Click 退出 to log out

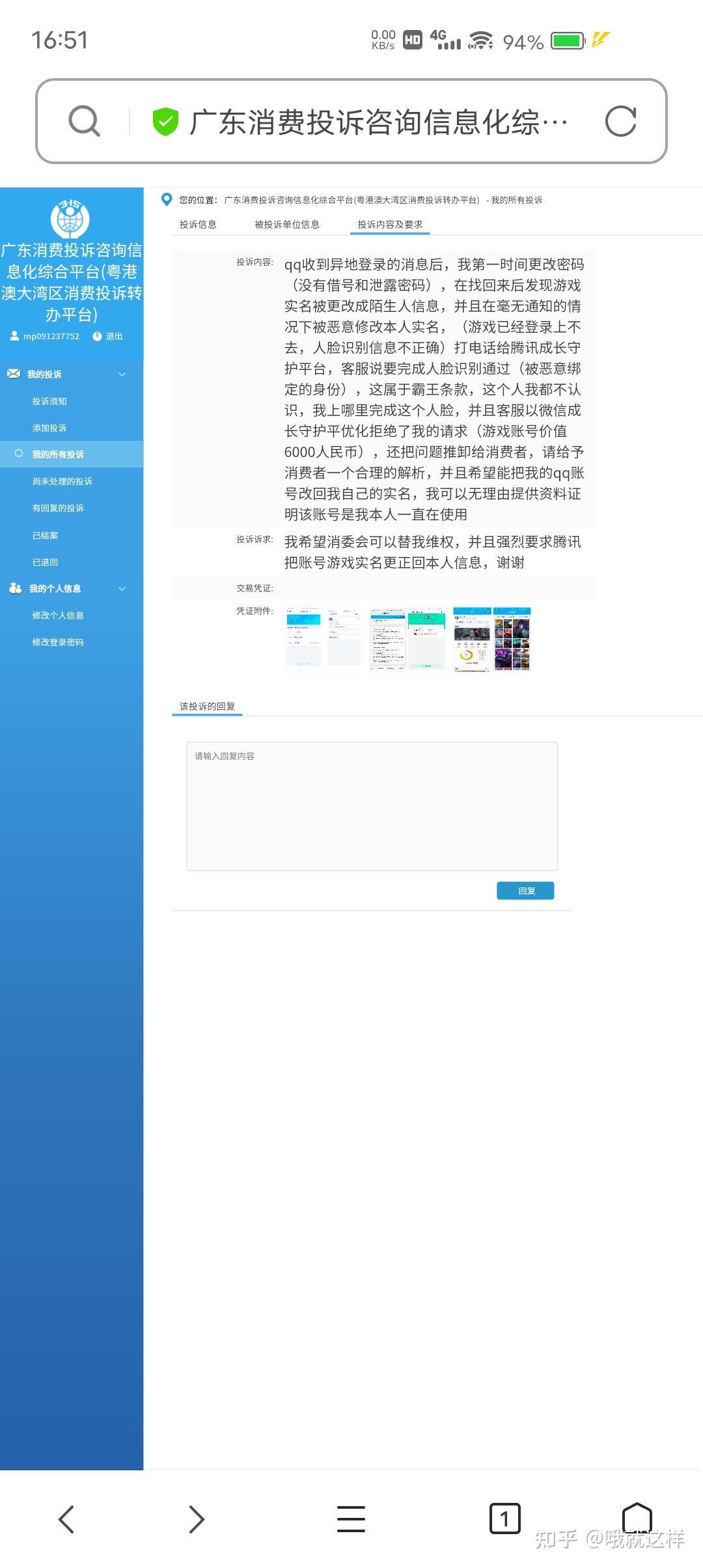tap(114, 336)
